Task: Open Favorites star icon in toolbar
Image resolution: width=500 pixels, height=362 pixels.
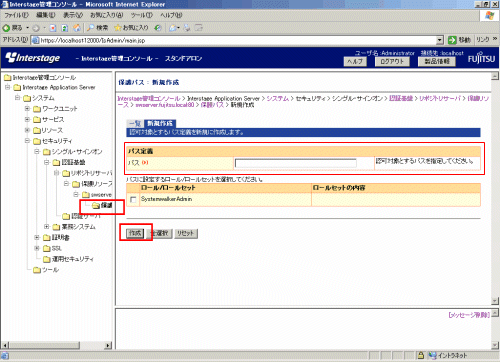Action: point(118,28)
